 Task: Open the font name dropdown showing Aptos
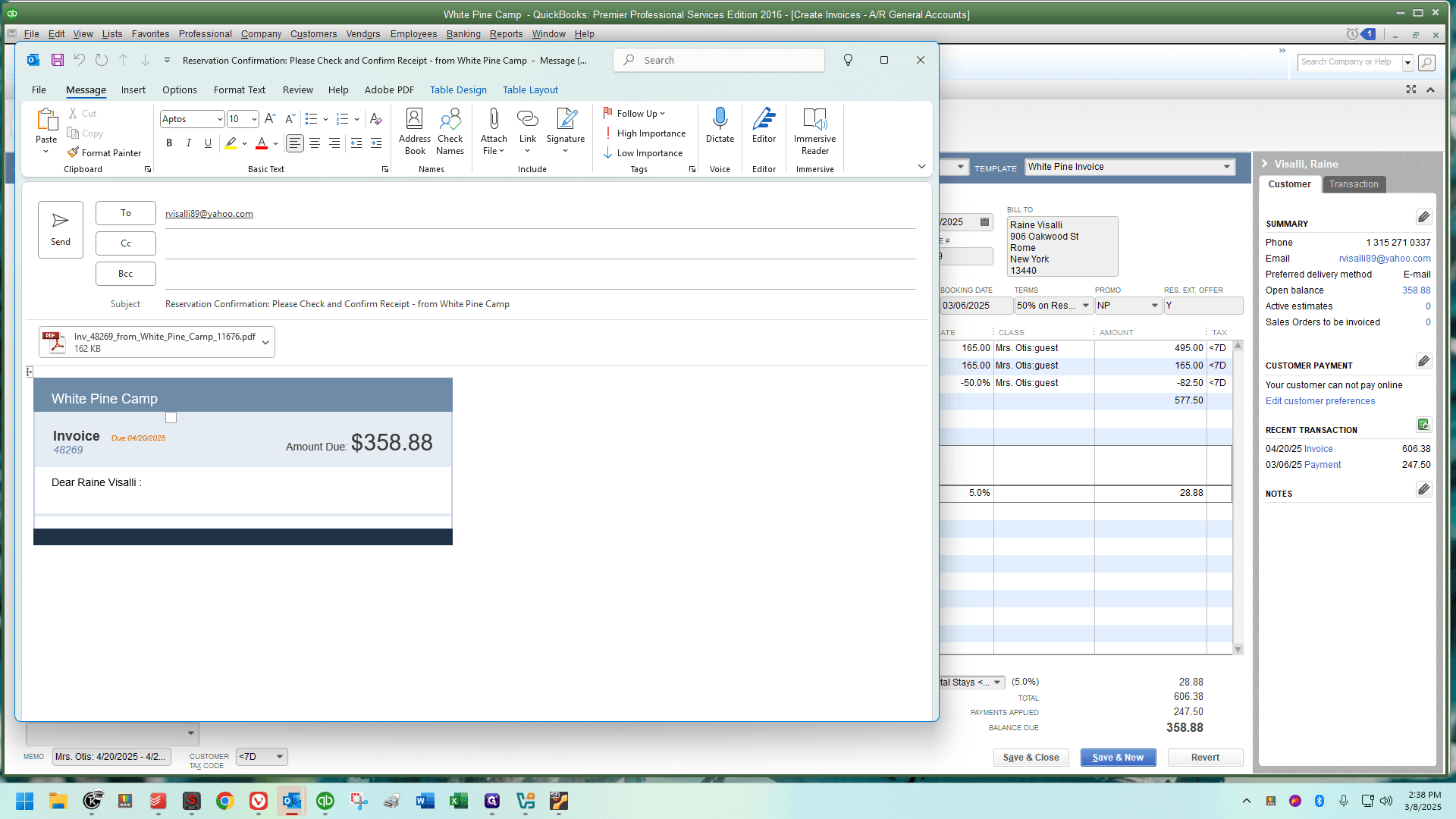(220, 119)
